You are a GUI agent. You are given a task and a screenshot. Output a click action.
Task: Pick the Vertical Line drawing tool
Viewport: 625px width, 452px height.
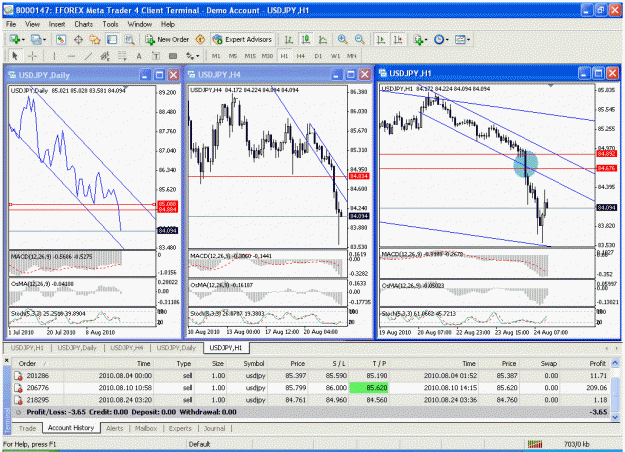(x=54, y=56)
